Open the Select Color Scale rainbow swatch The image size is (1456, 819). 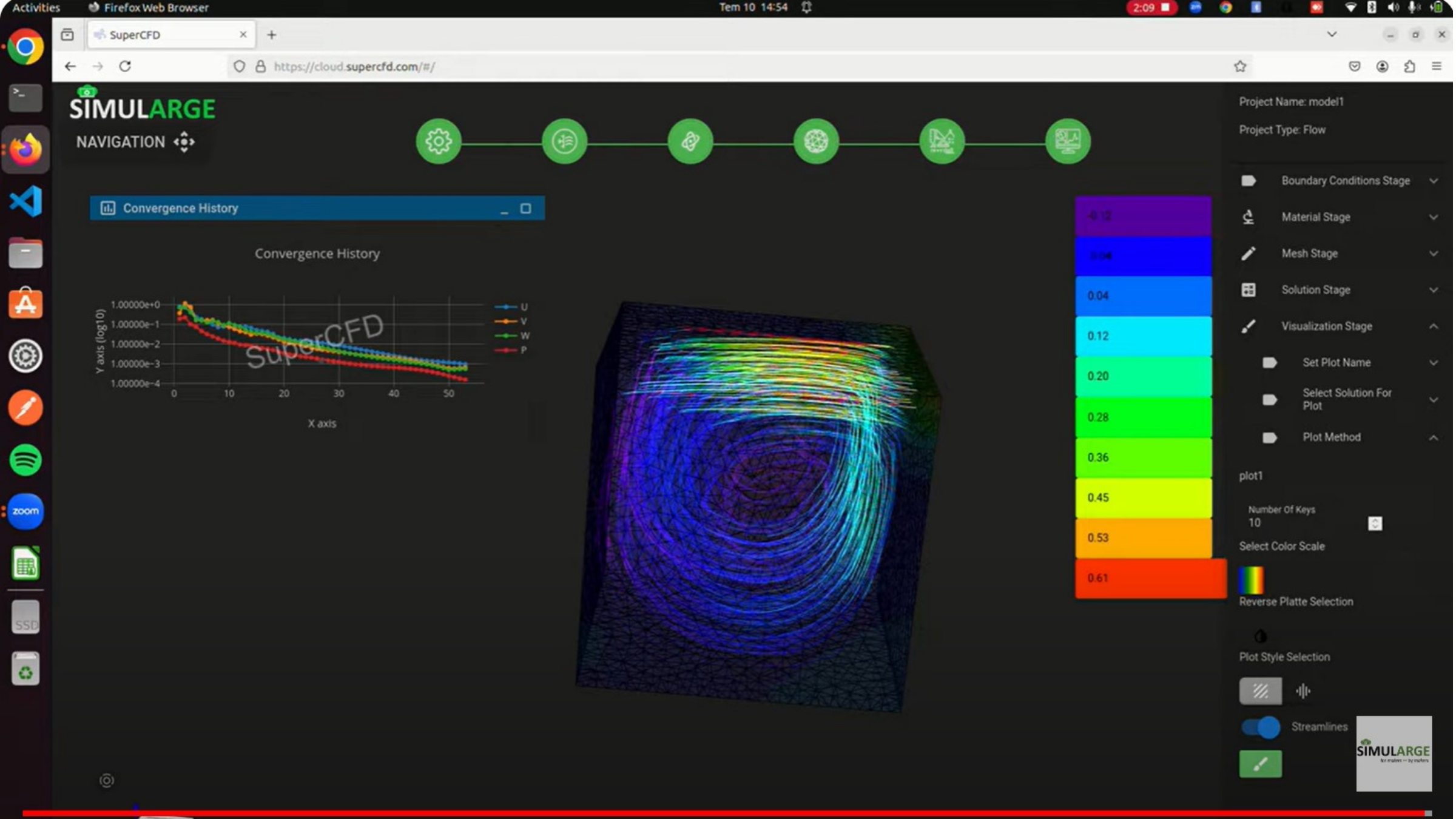coord(1251,580)
